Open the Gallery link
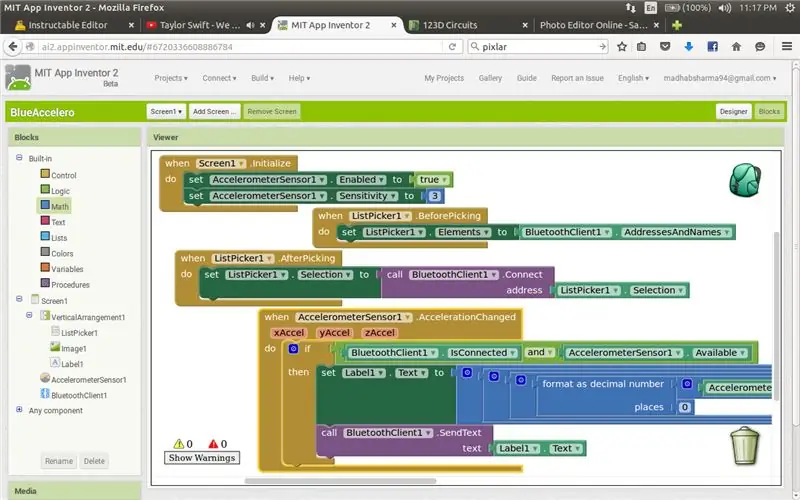Image resolution: width=800 pixels, height=500 pixels. point(490,78)
